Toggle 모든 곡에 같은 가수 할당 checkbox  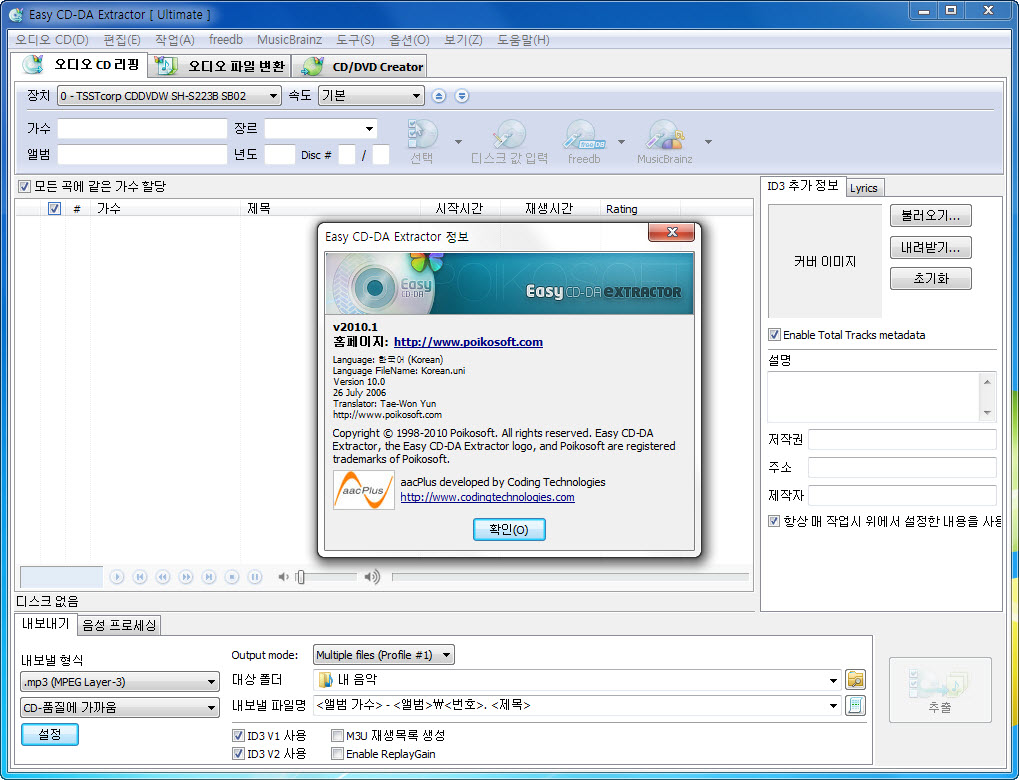pyautogui.click(x=25, y=187)
